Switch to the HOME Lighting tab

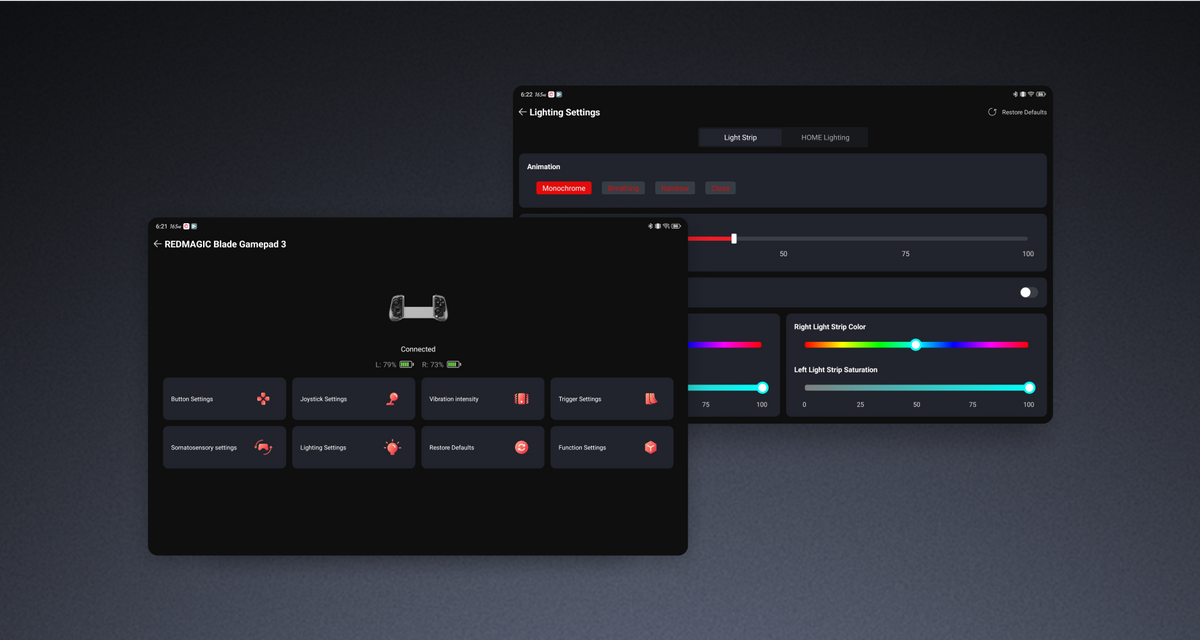(x=825, y=138)
